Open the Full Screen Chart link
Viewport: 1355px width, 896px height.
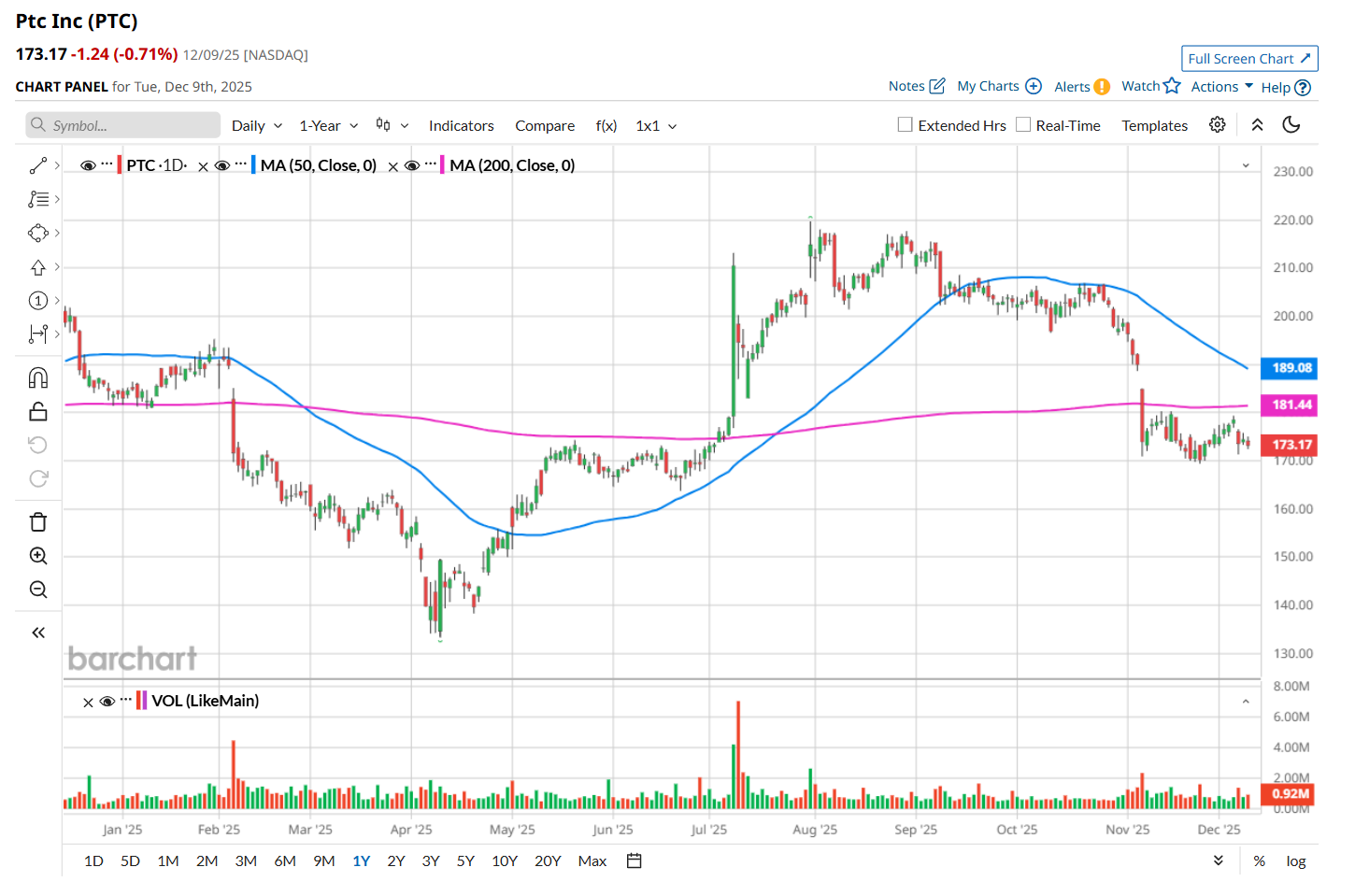(x=1249, y=59)
